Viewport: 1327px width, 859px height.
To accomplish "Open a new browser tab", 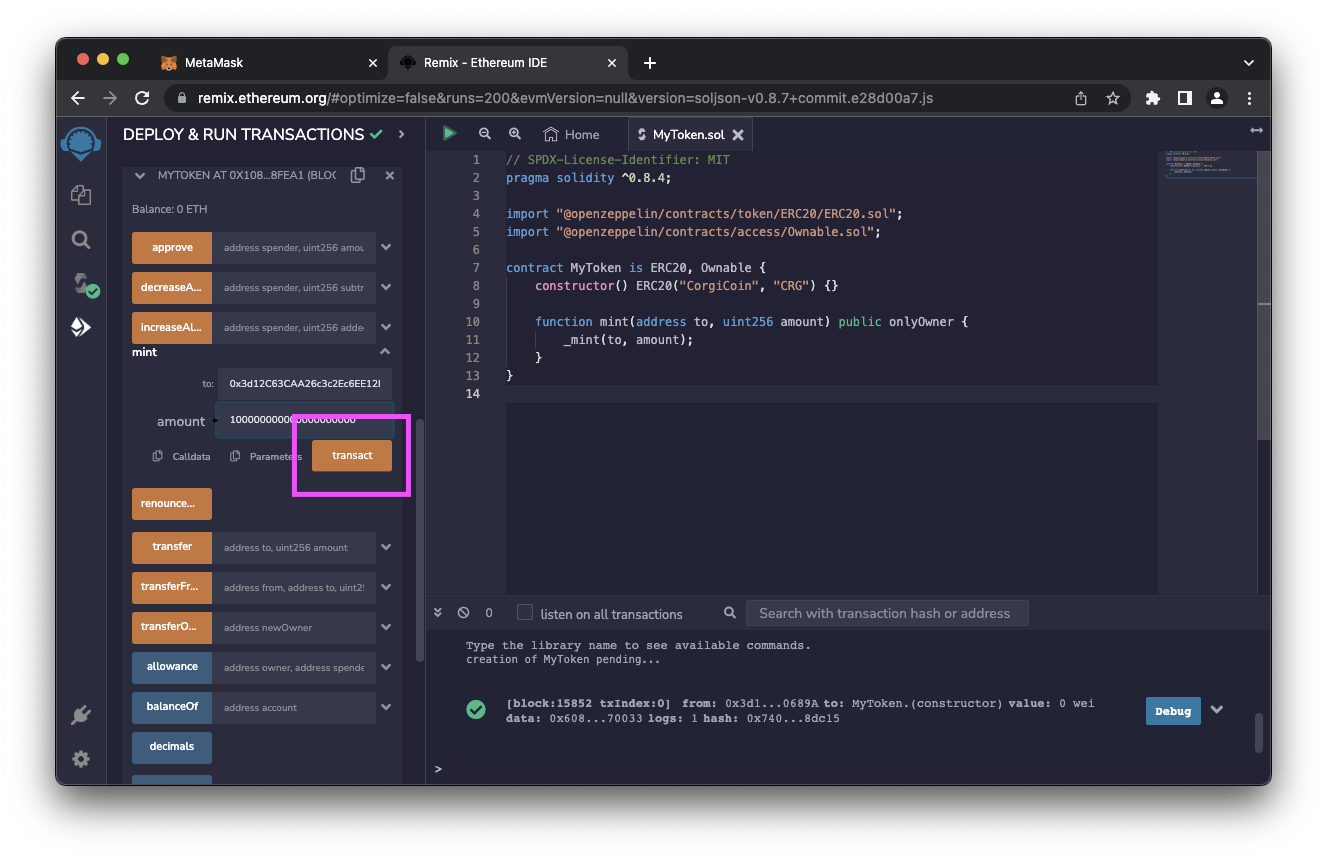I will tap(650, 62).
